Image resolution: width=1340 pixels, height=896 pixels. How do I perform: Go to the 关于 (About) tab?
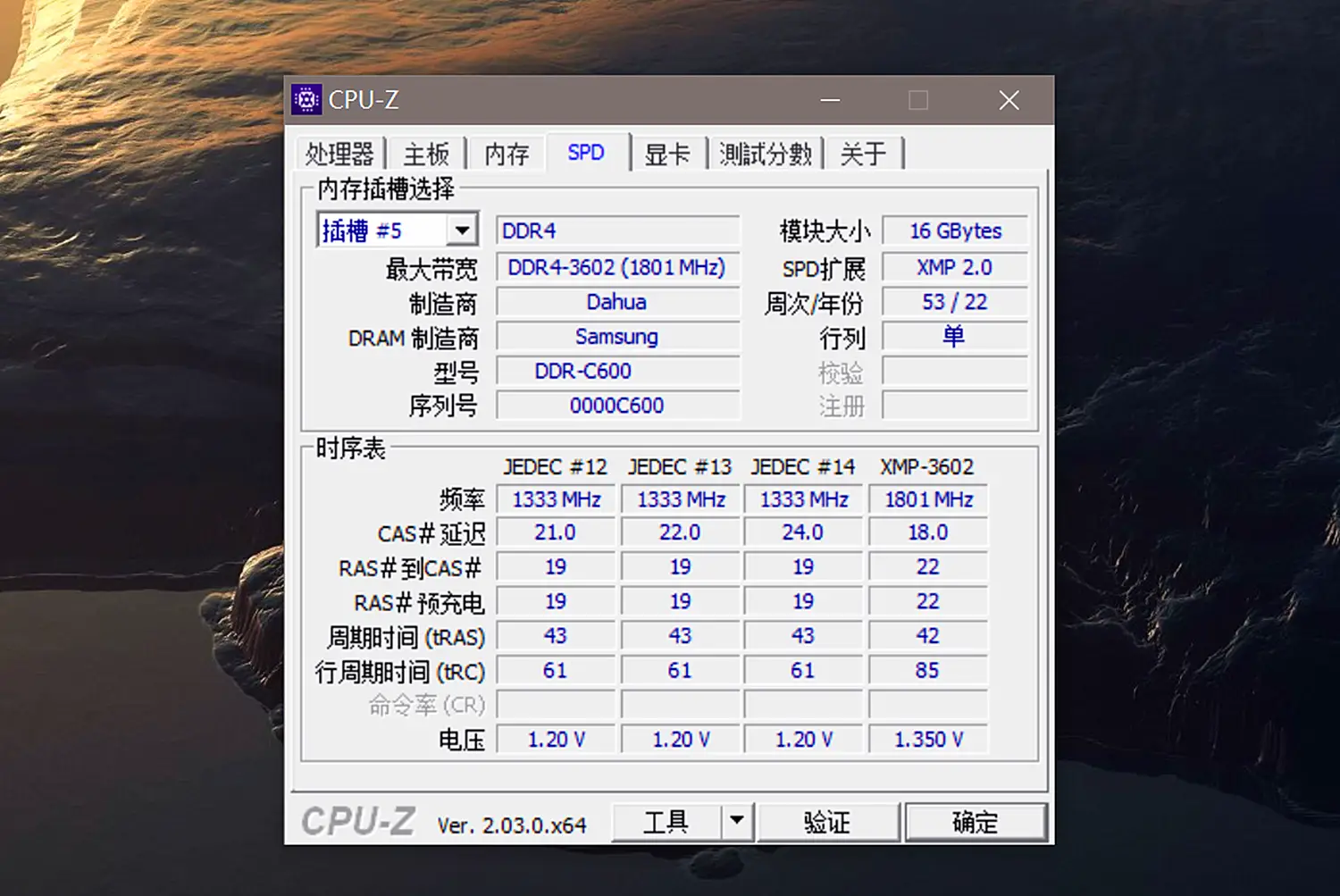pos(863,155)
